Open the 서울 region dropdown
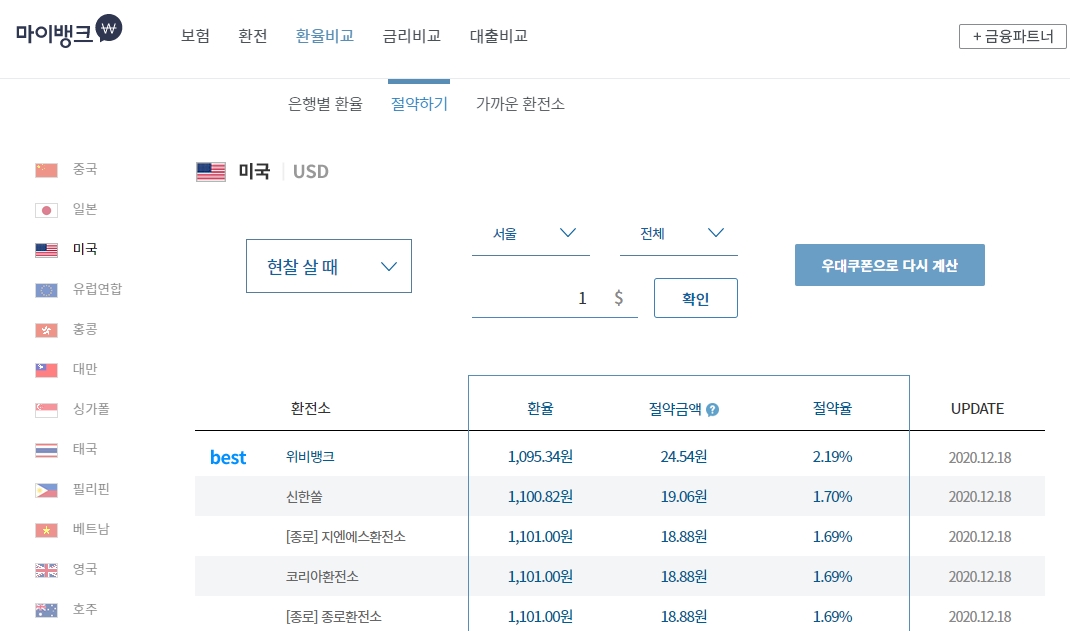The height and width of the screenshot is (631, 1070). coord(531,234)
